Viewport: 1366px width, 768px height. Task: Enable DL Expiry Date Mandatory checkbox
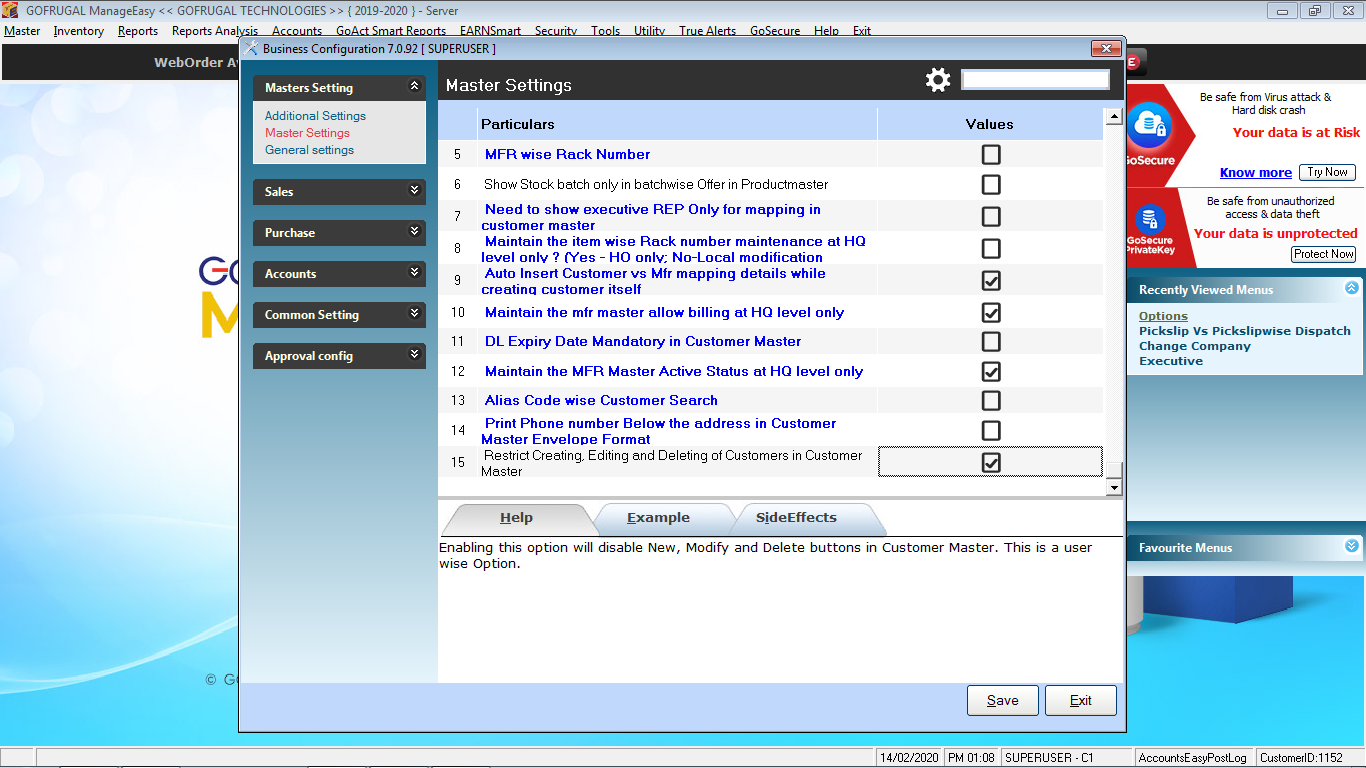tap(991, 342)
